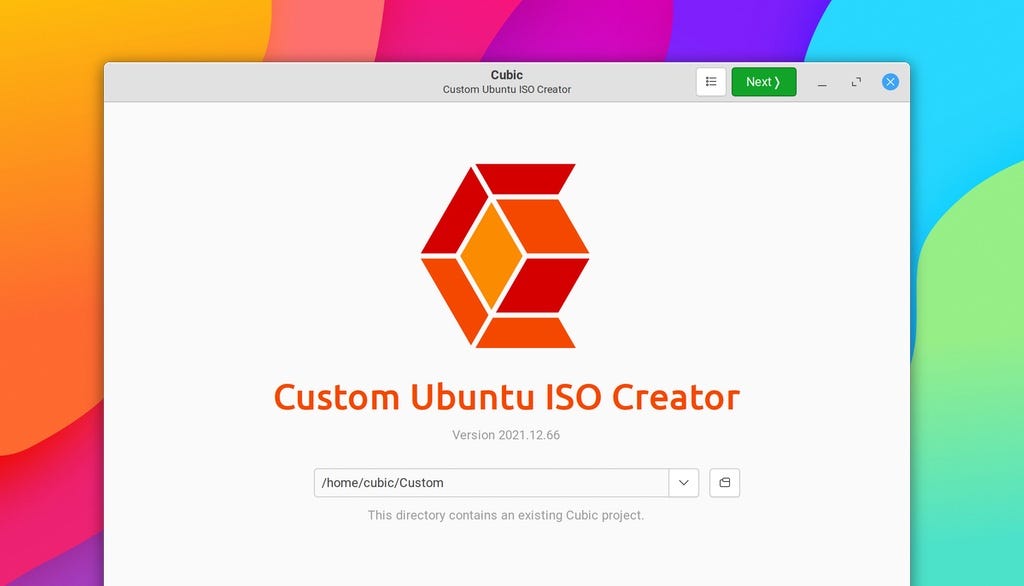
Task: Minimize the Cubic window
Action: [822, 82]
